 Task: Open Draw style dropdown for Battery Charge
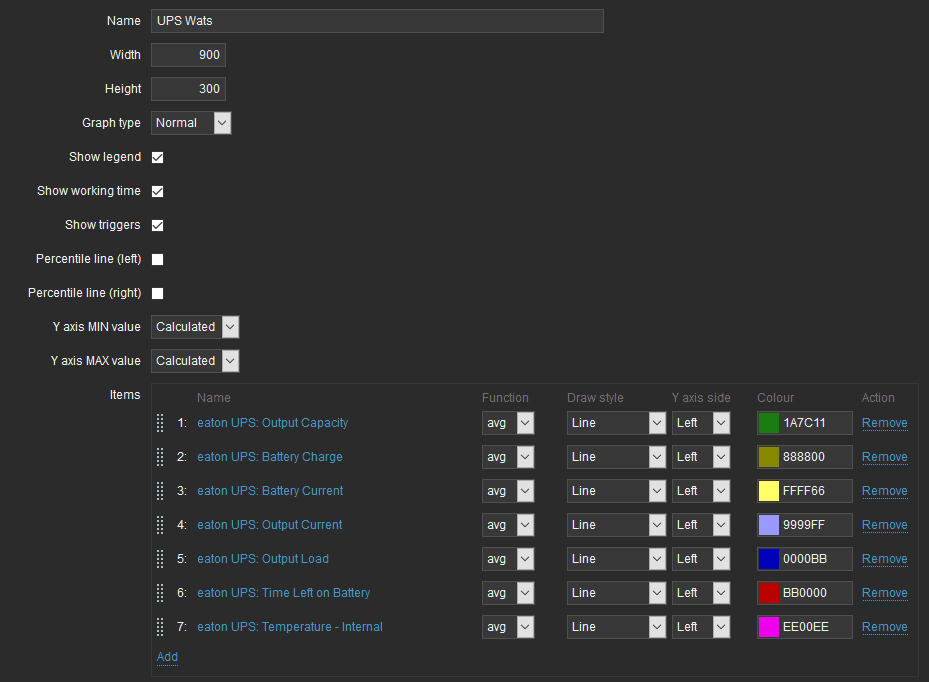pyautogui.click(x=616, y=457)
